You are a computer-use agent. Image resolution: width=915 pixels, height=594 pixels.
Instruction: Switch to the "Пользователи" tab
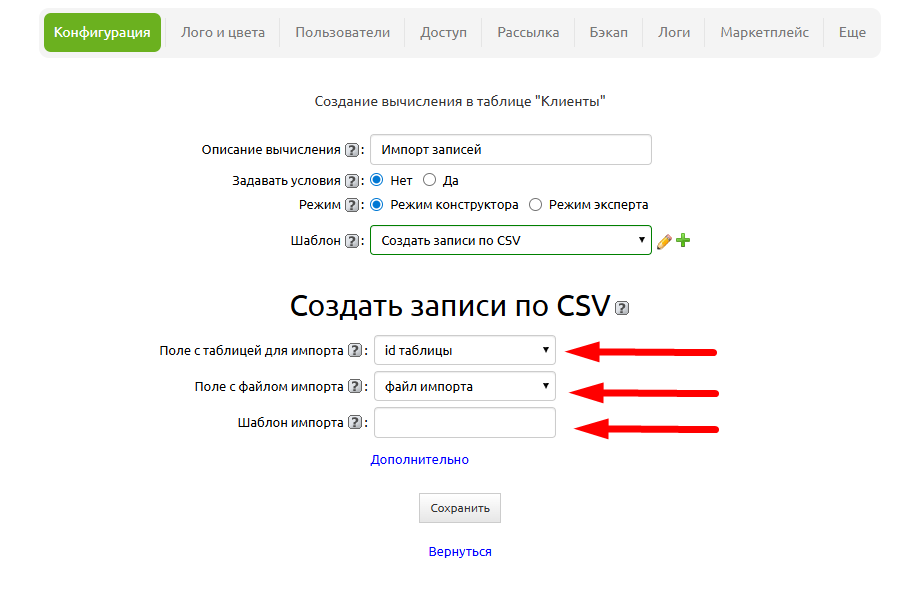tap(342, 33)
